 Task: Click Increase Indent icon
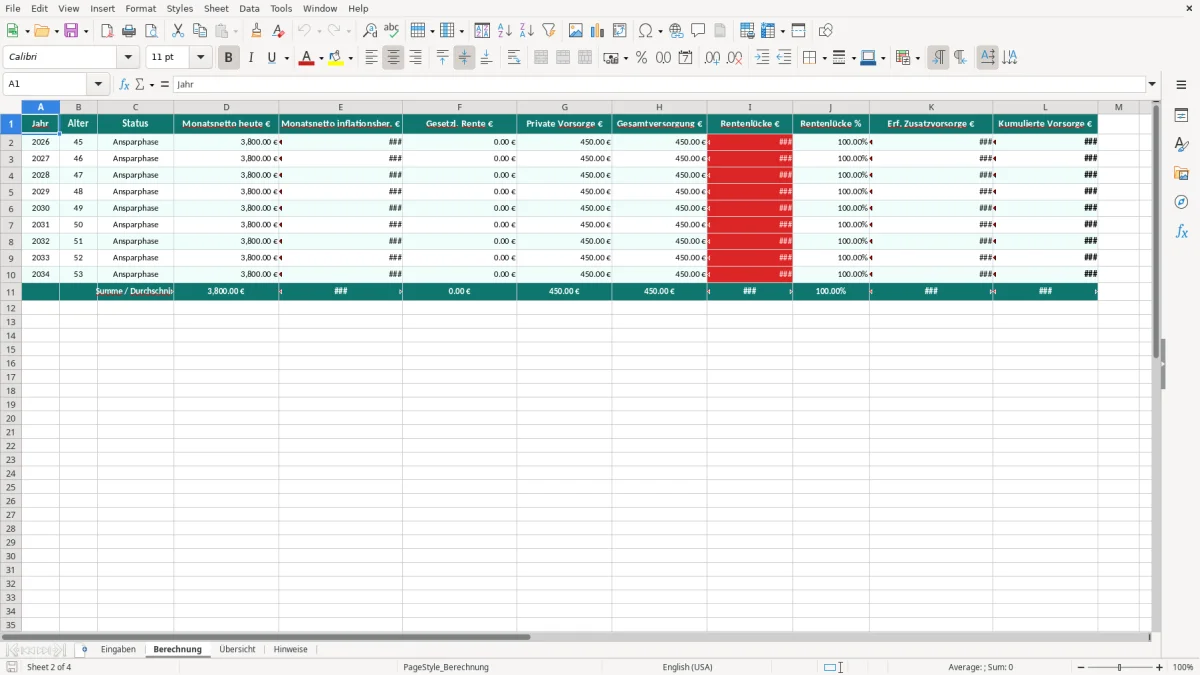coord(762,58)
